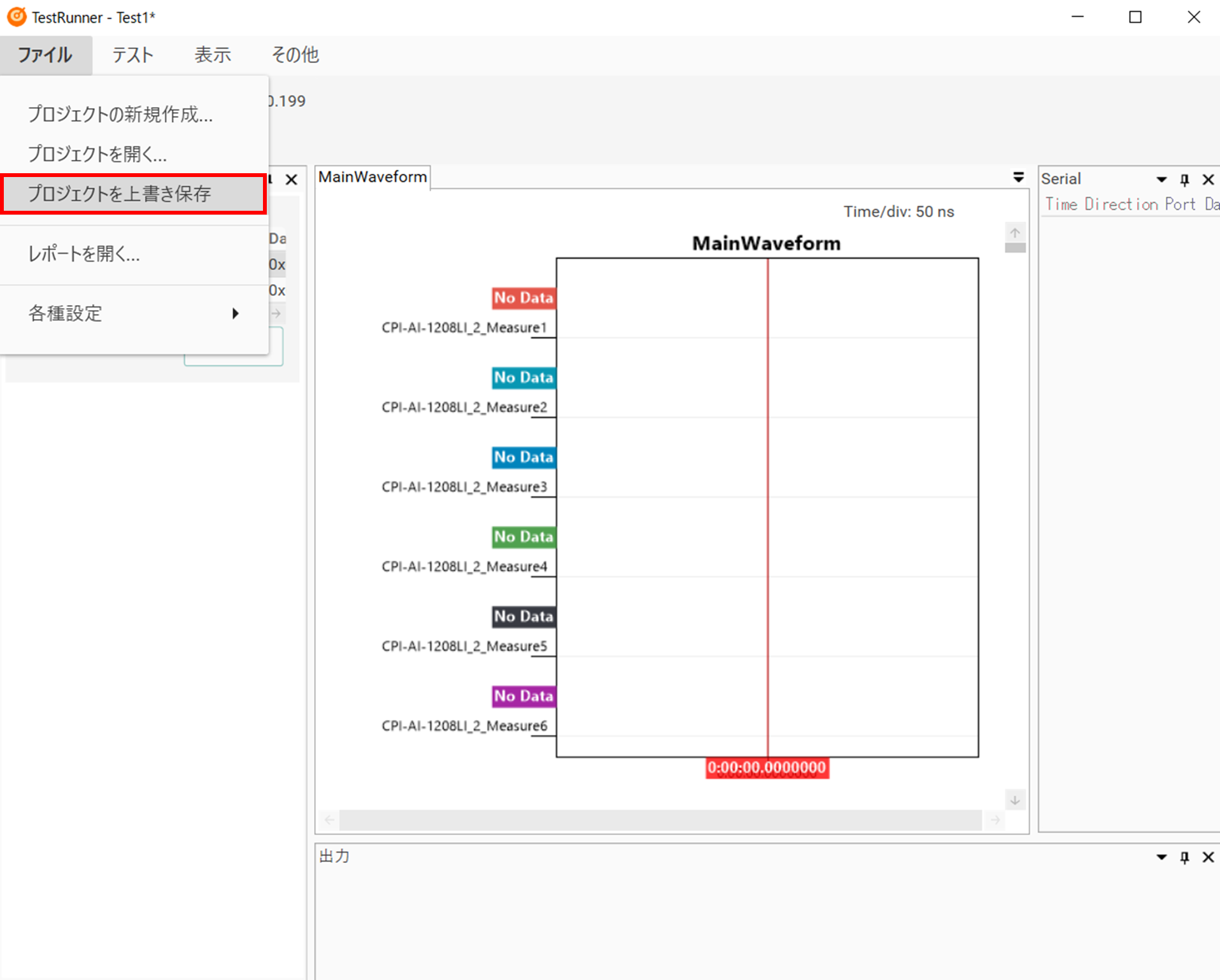
Task: Click the red No Data Measure1 label
Action: [523, 298]
